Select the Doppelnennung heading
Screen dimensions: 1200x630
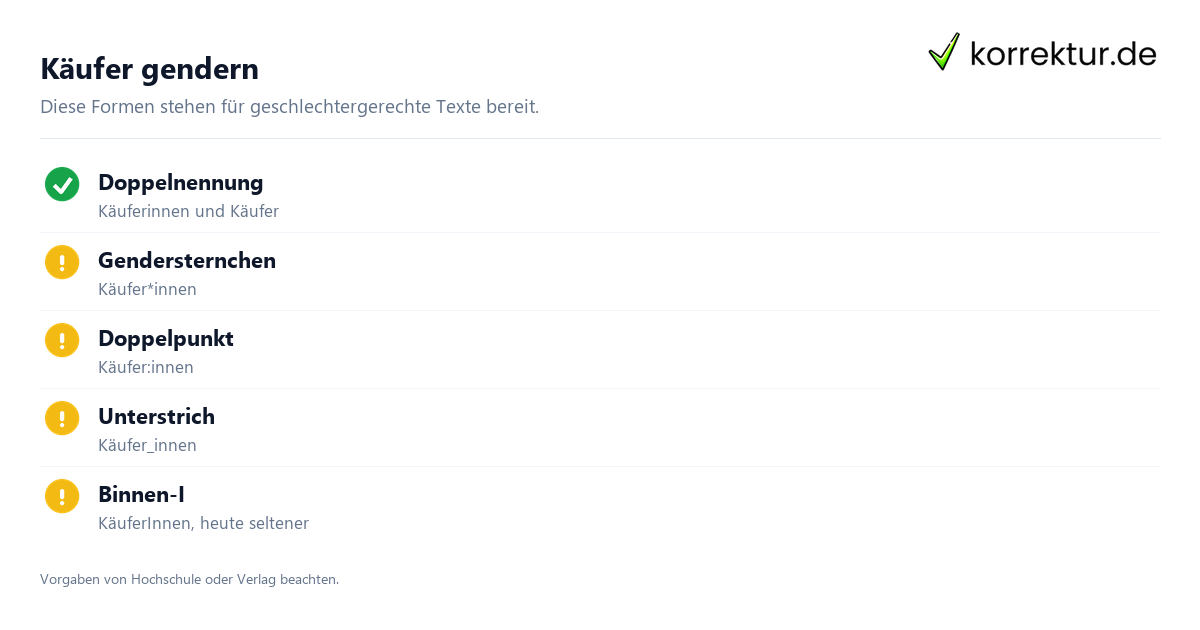181,183
